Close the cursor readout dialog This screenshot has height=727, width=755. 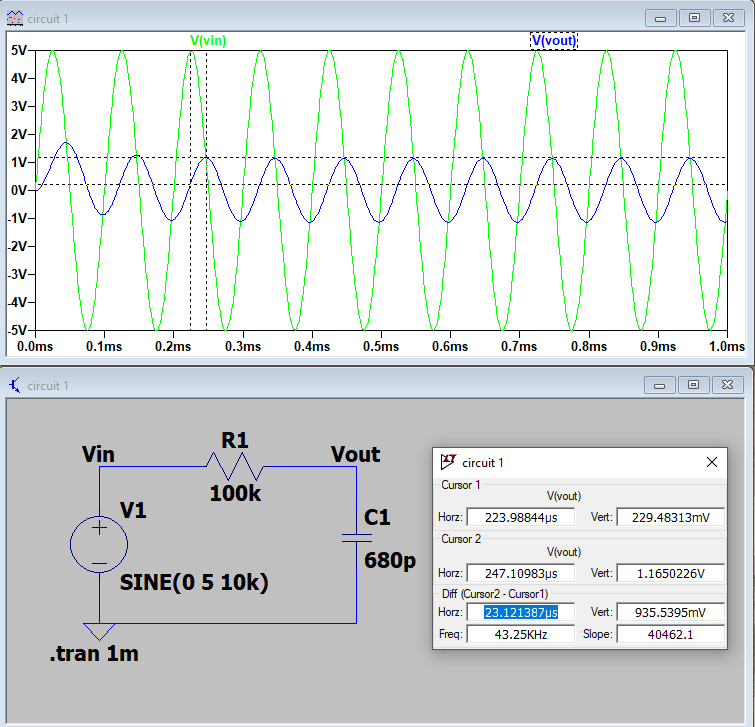point(712,462)
